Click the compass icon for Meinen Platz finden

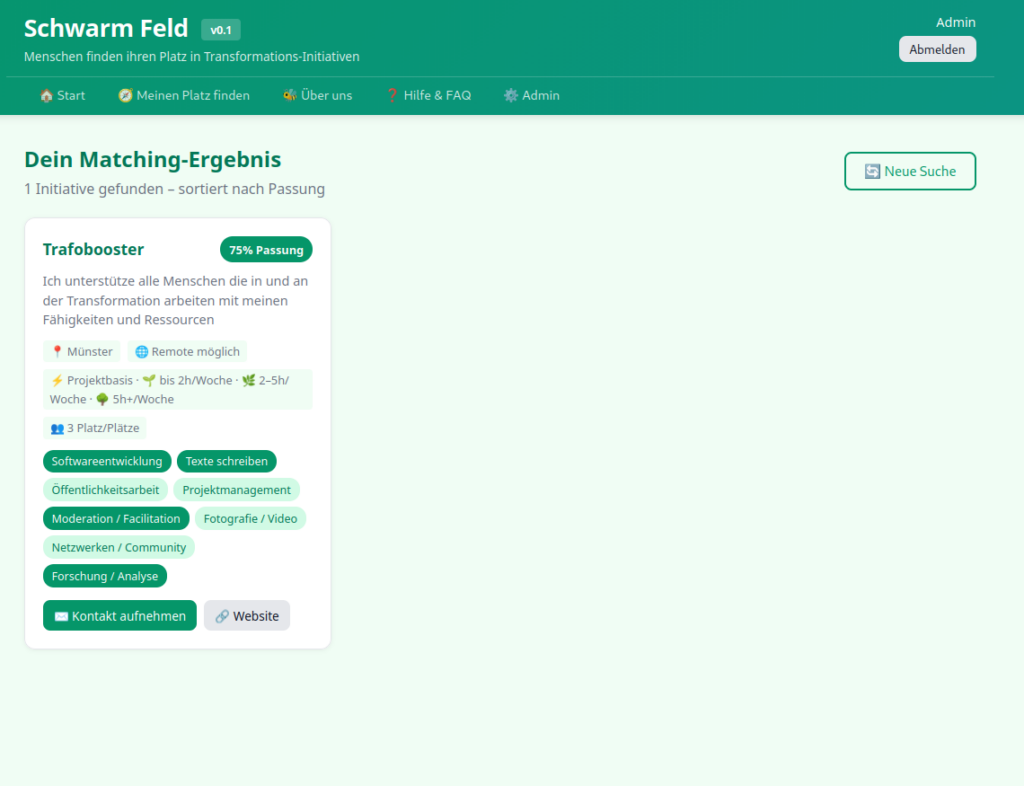[125, 95]
